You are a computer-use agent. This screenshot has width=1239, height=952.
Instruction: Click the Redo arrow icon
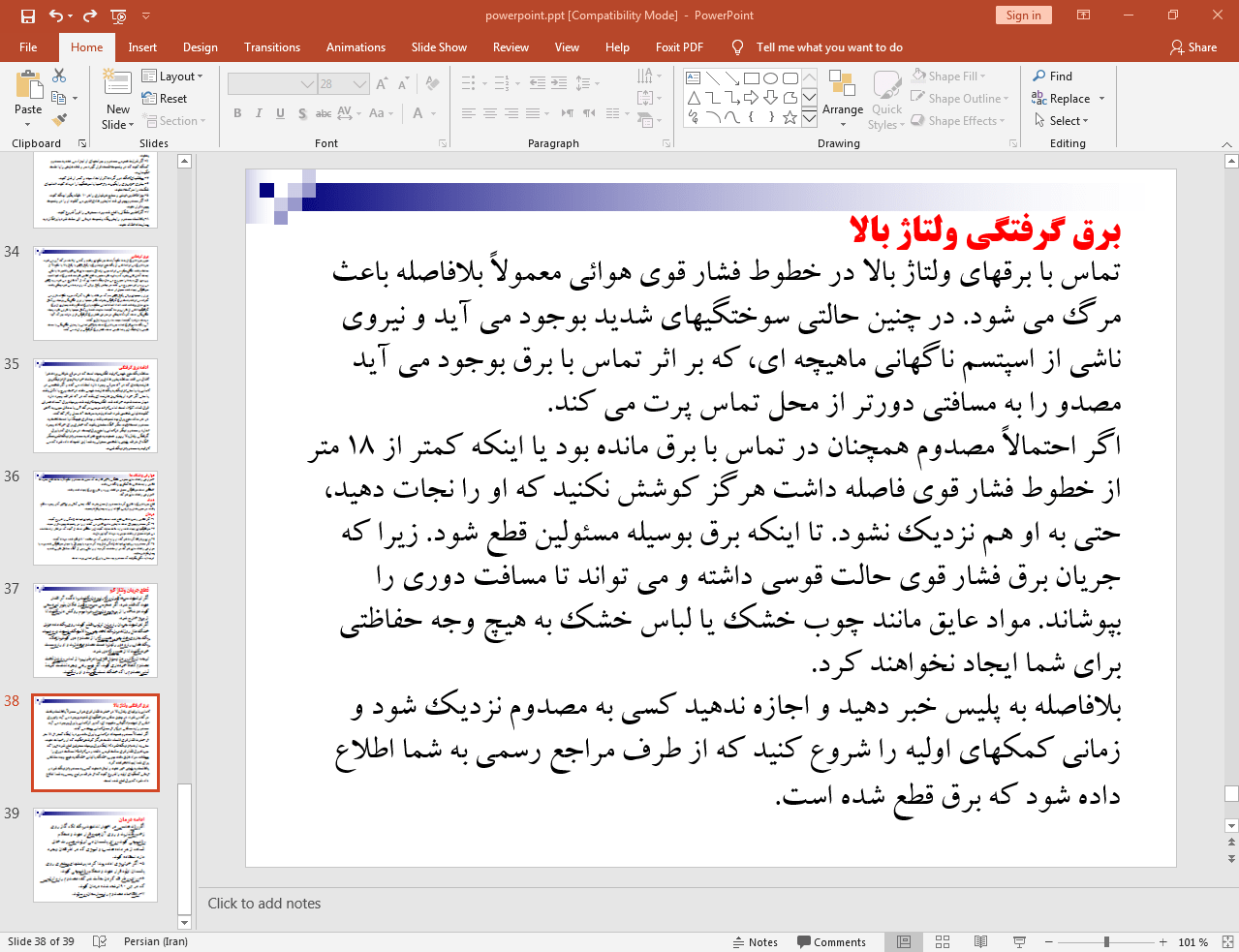click(x=90, y=15)
